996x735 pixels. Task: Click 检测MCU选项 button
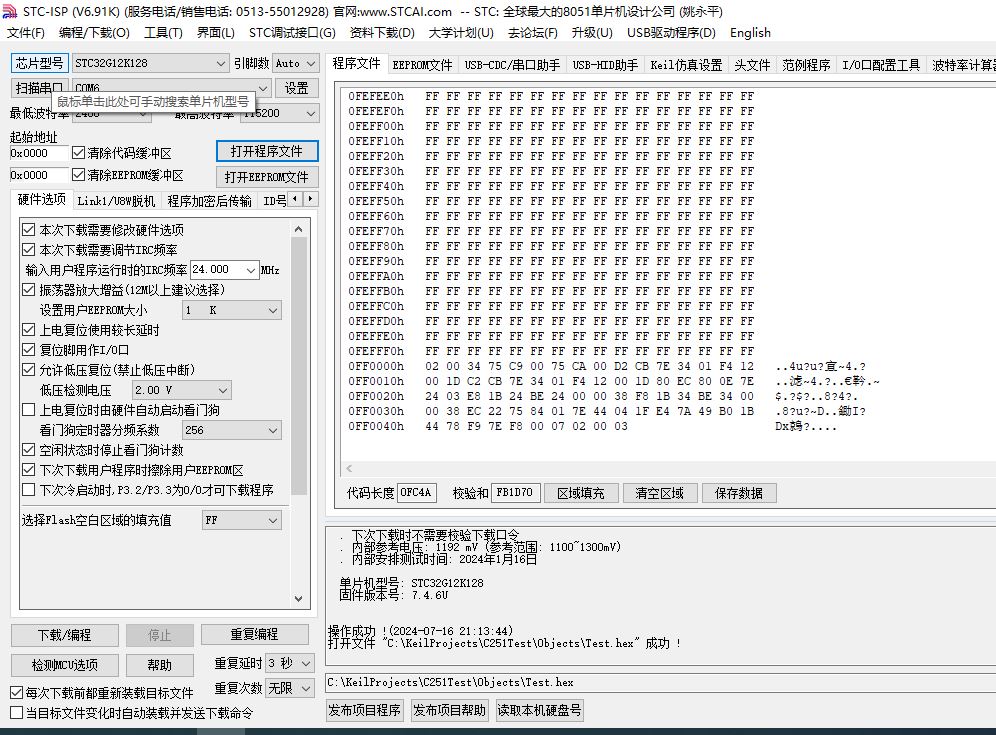click(65, 665)
